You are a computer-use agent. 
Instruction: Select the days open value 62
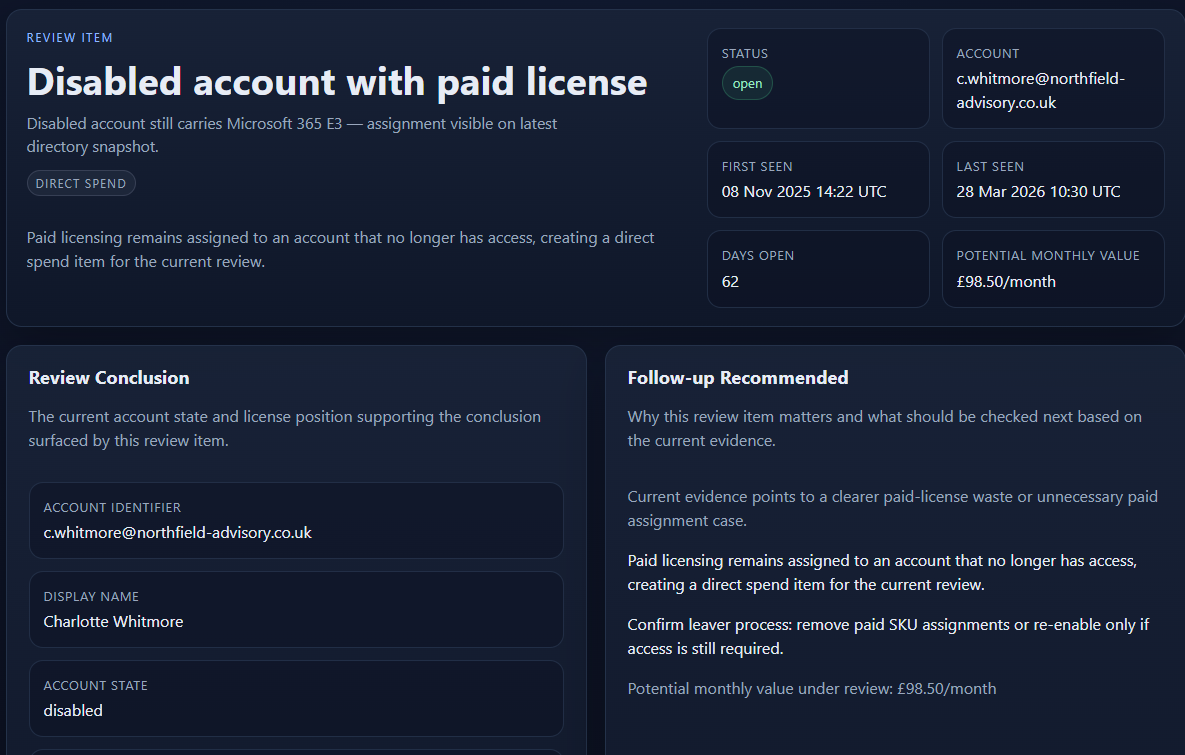730,282
